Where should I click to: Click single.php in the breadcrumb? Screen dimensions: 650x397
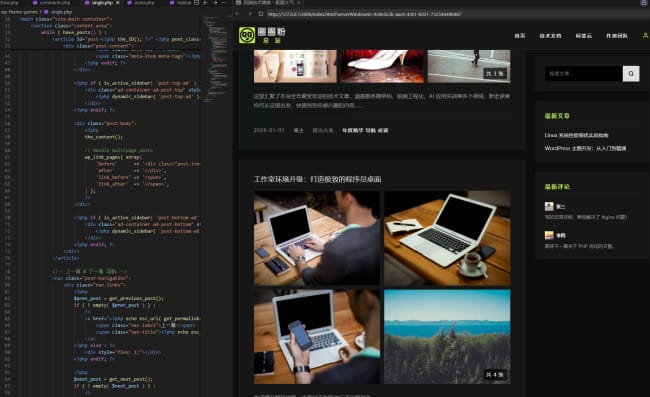[61, 12]
